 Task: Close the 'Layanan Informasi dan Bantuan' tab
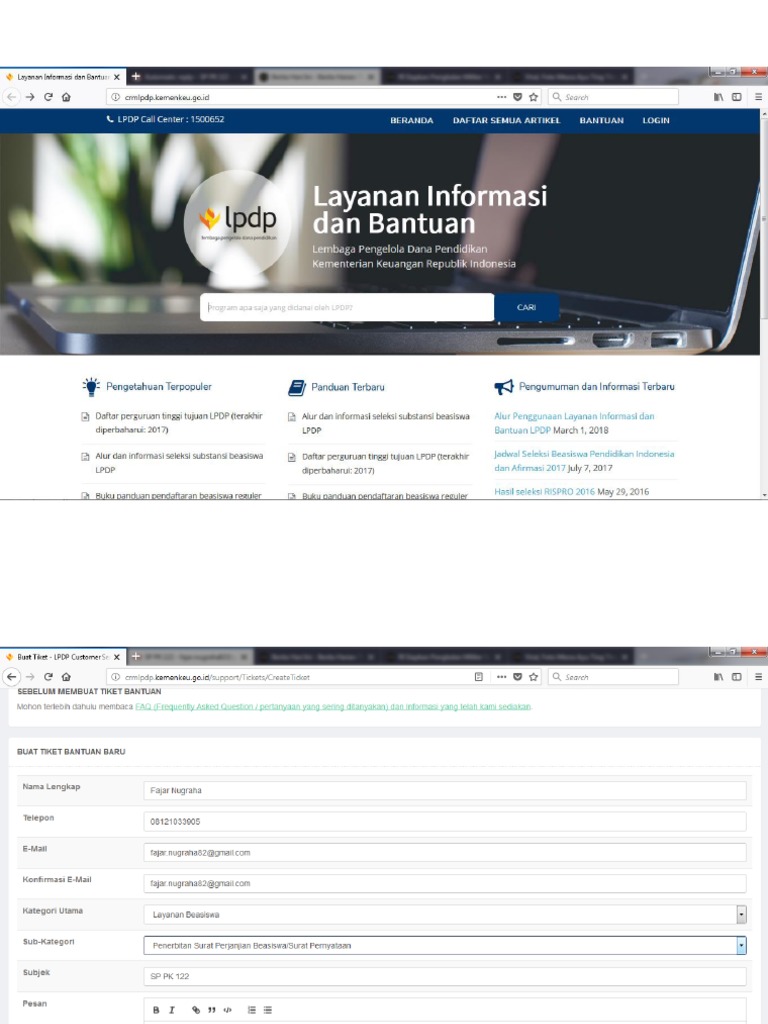coord(116,77)
